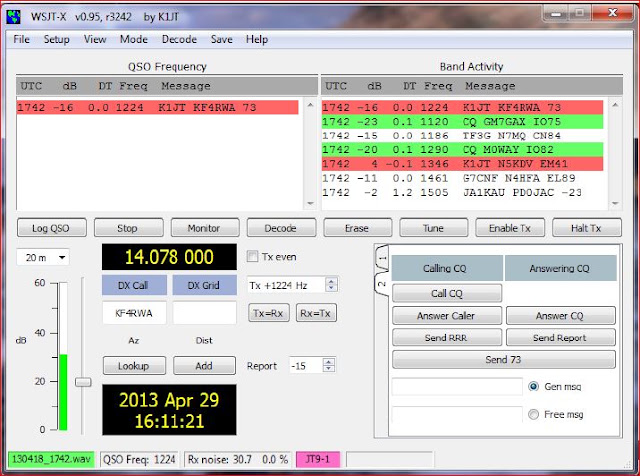Click the audio level slider handle
The image size is (640, 476).
click(83, 383)
